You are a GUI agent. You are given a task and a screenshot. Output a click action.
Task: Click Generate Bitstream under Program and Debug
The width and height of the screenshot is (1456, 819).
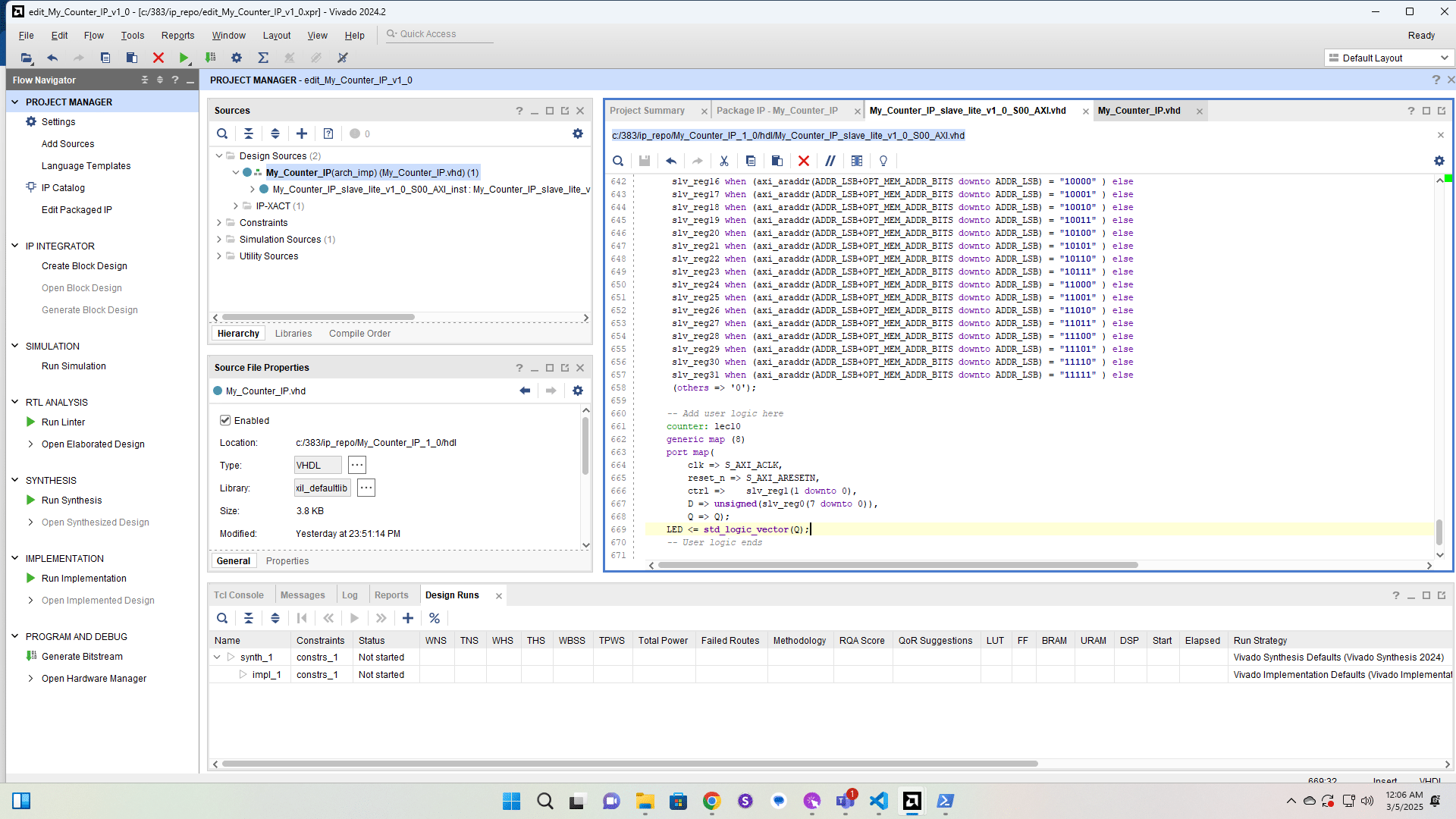[82, 656]
